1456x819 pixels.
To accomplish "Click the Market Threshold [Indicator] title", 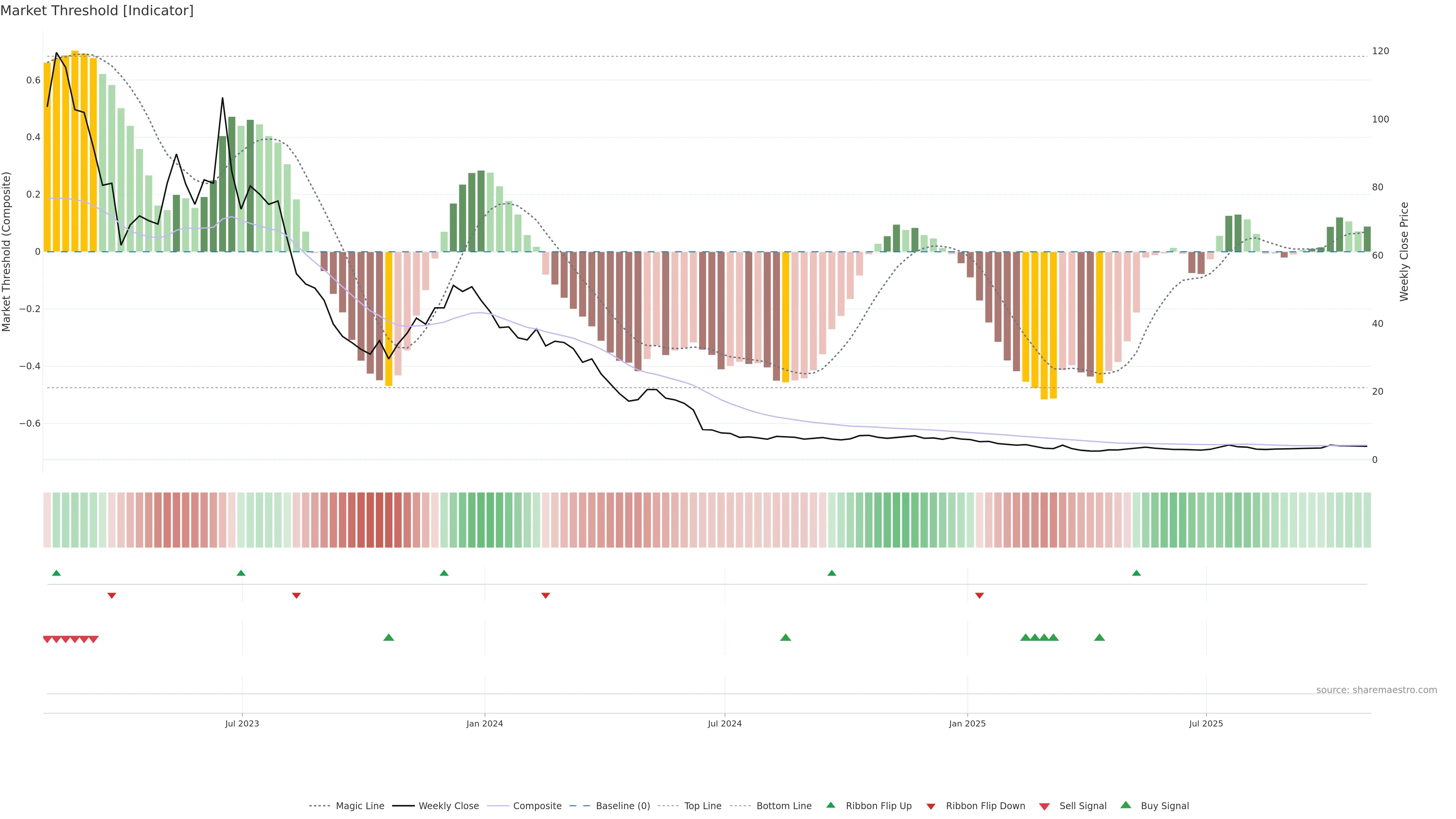I will [97, 11].
